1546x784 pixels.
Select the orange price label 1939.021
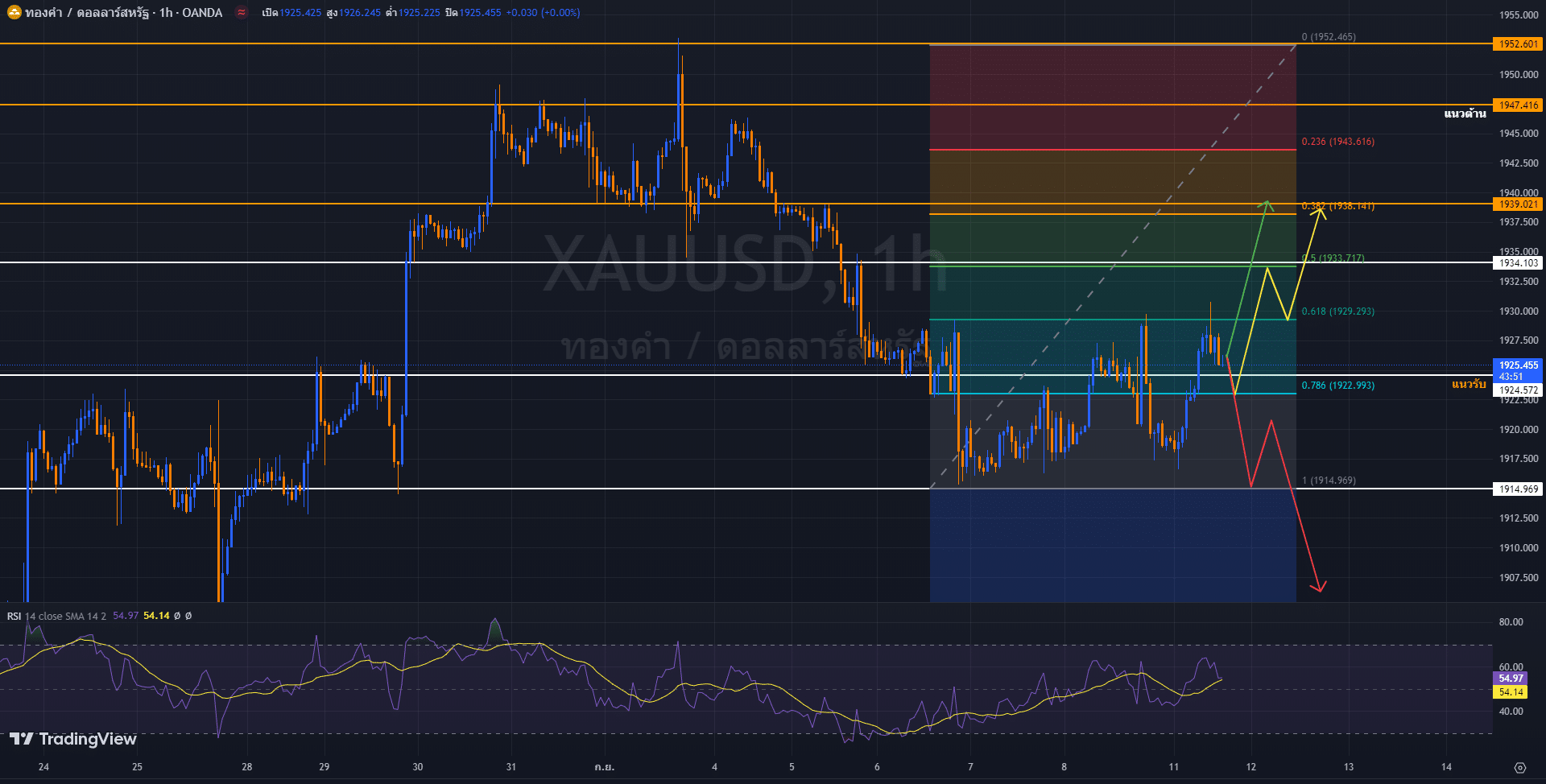coord(1518,204)
